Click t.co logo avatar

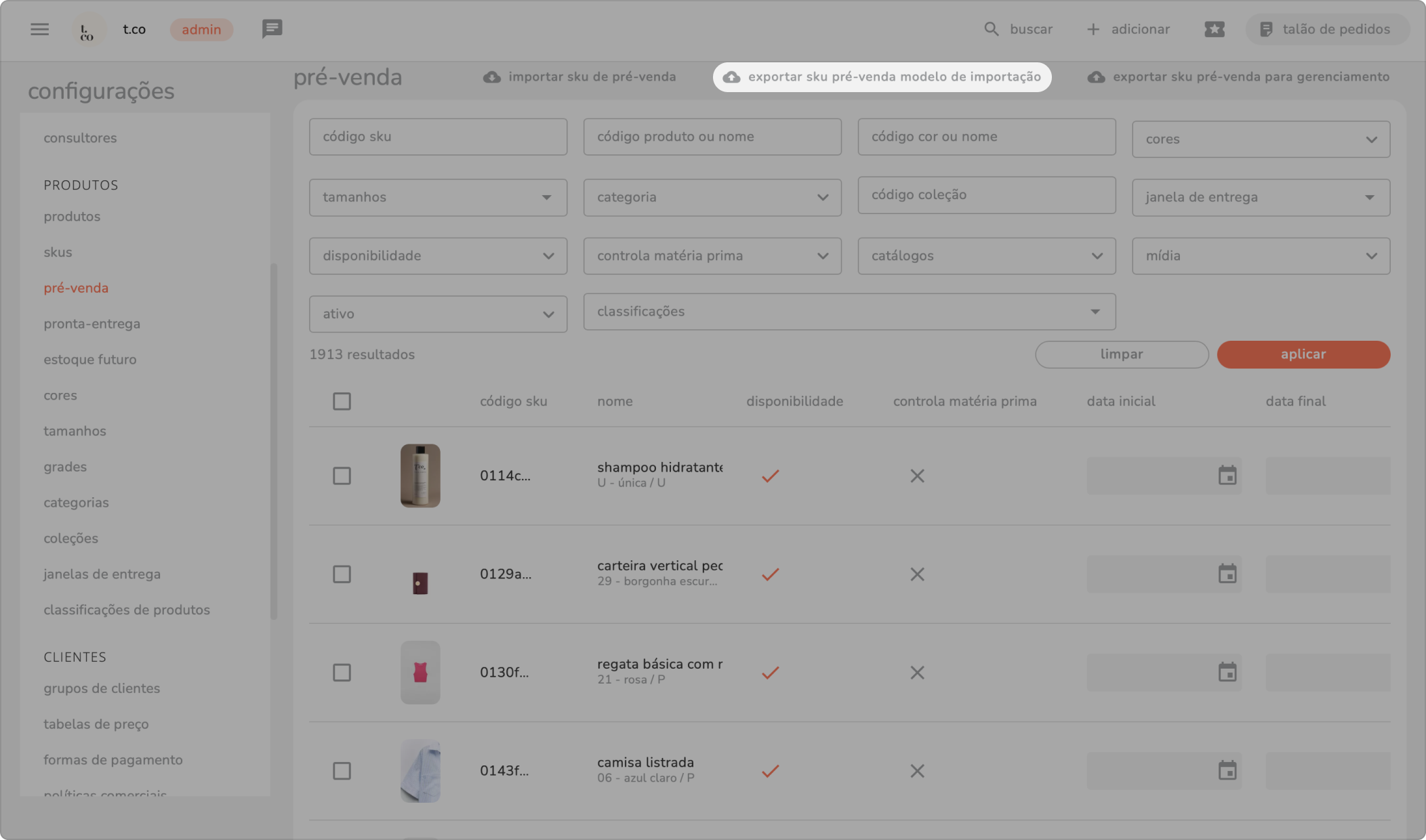point(88,30)
